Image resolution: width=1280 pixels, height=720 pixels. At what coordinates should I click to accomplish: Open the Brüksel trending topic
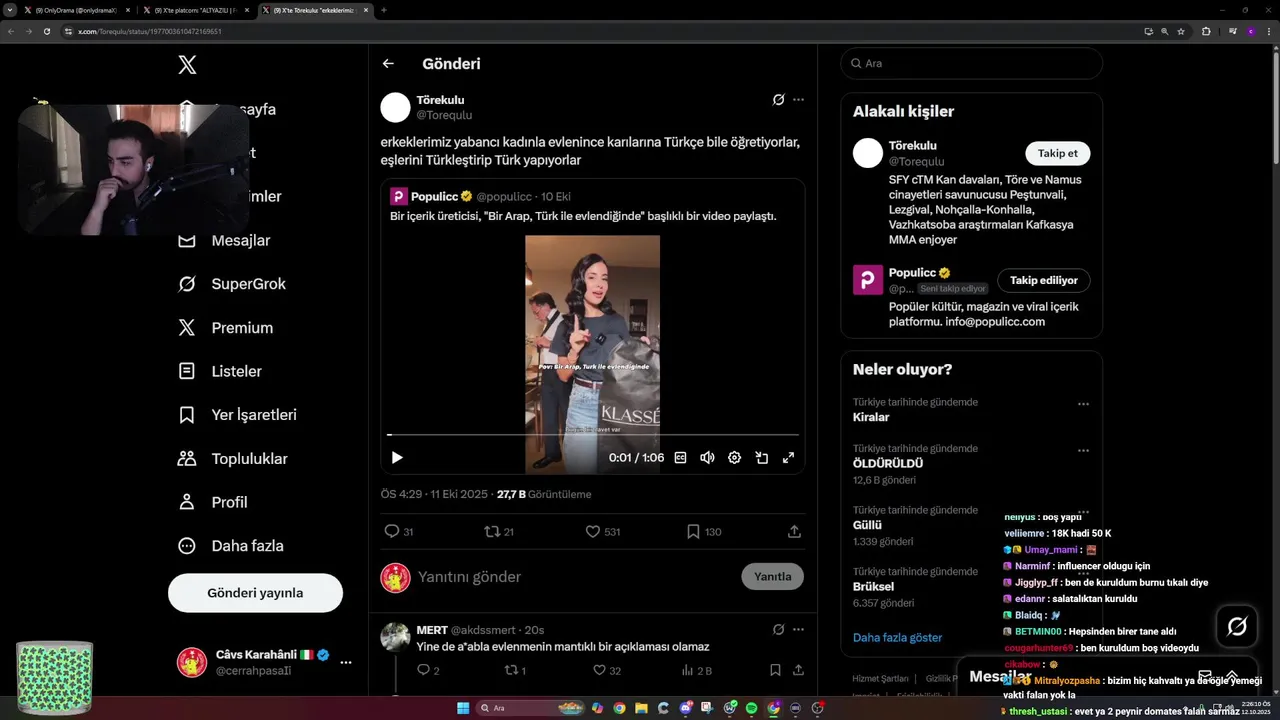click(x=873, y=586)
